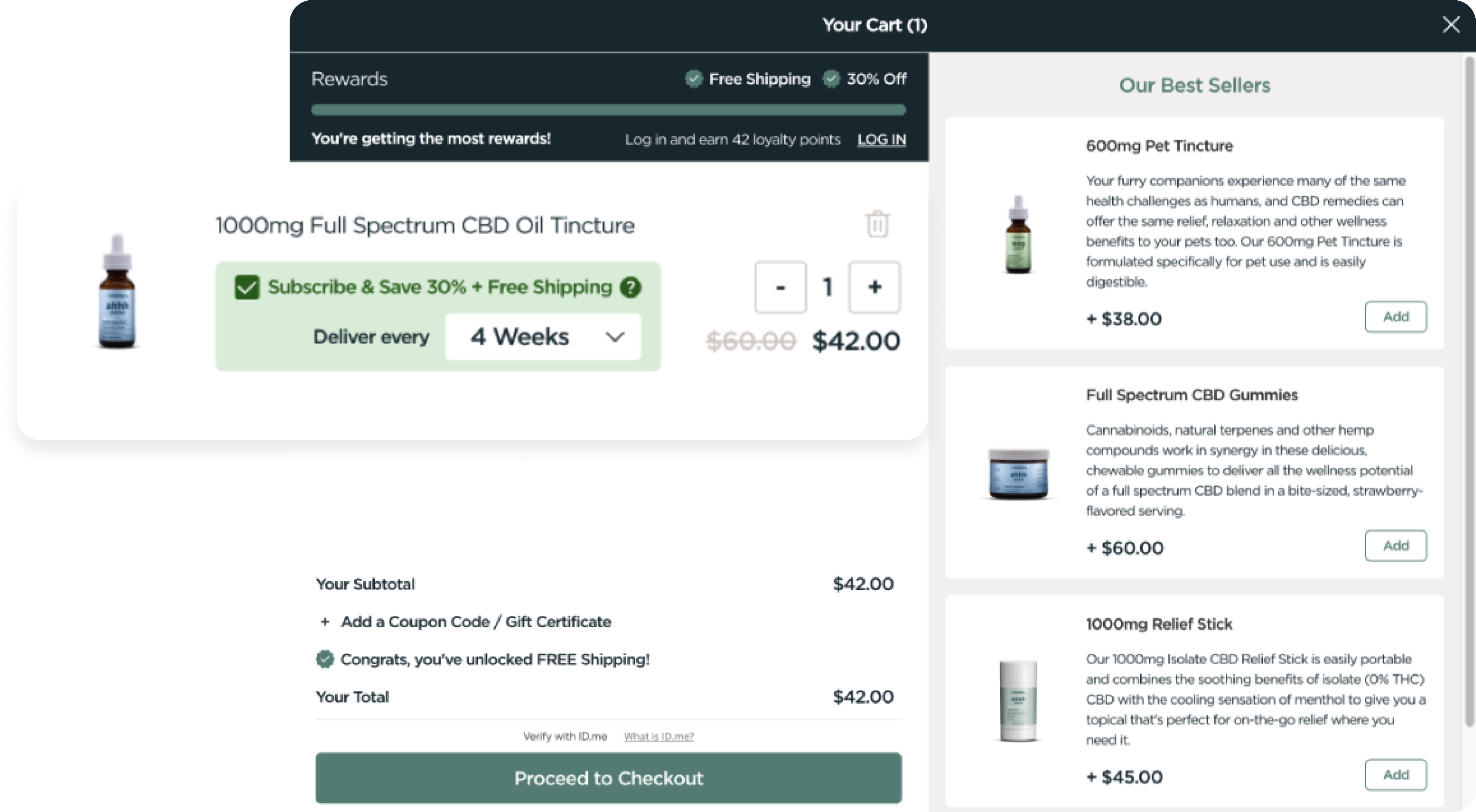Decrease quantity with the minus button
Screen dimensions: 1476x812
(x=781, y=288)
